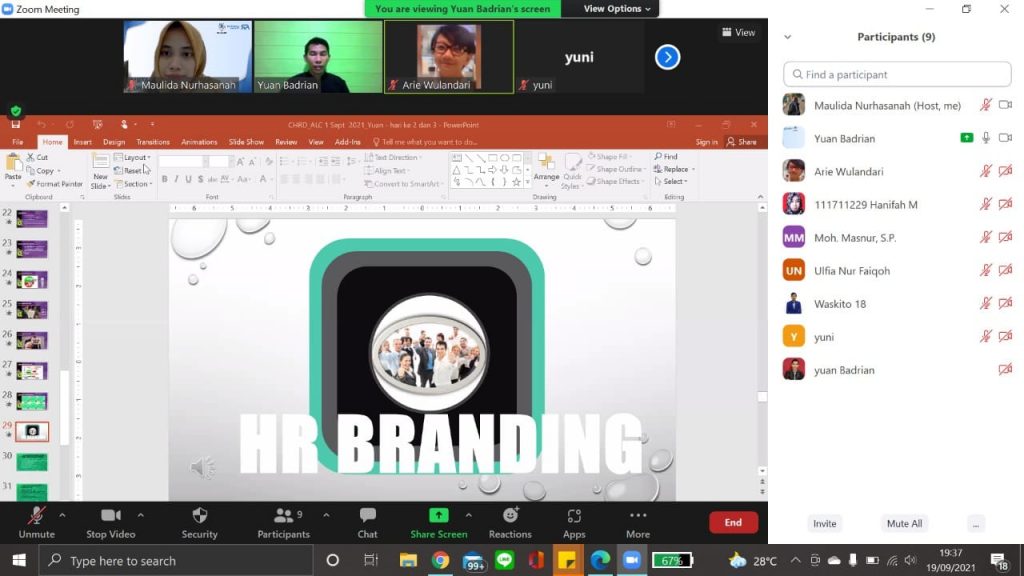Toggle mute for Waskito 18
Image resolution: width=1024 pixels, height=576 pixels.
coord(985,304)
